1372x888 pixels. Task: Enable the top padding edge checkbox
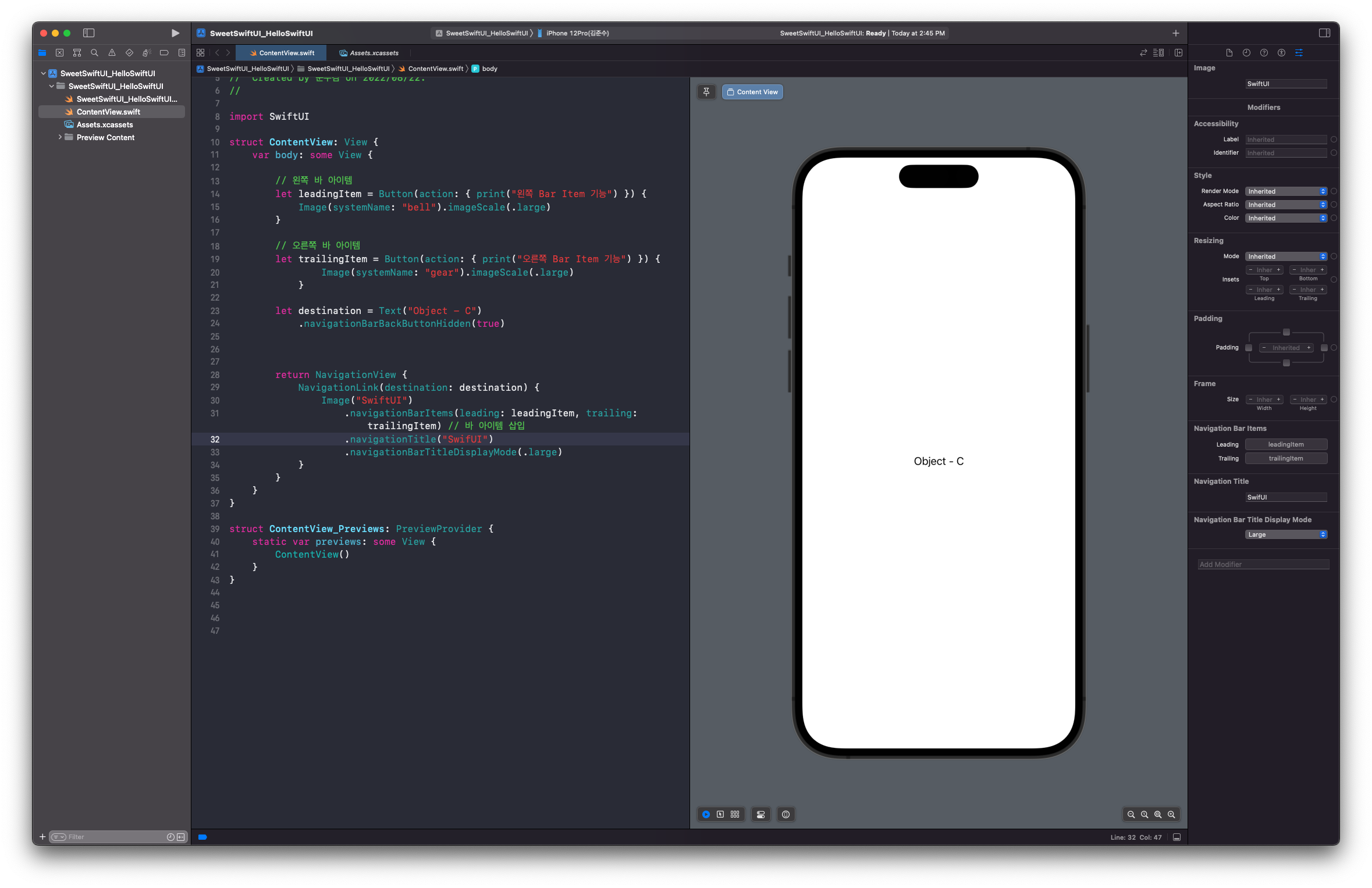(x=1286, y=332)
